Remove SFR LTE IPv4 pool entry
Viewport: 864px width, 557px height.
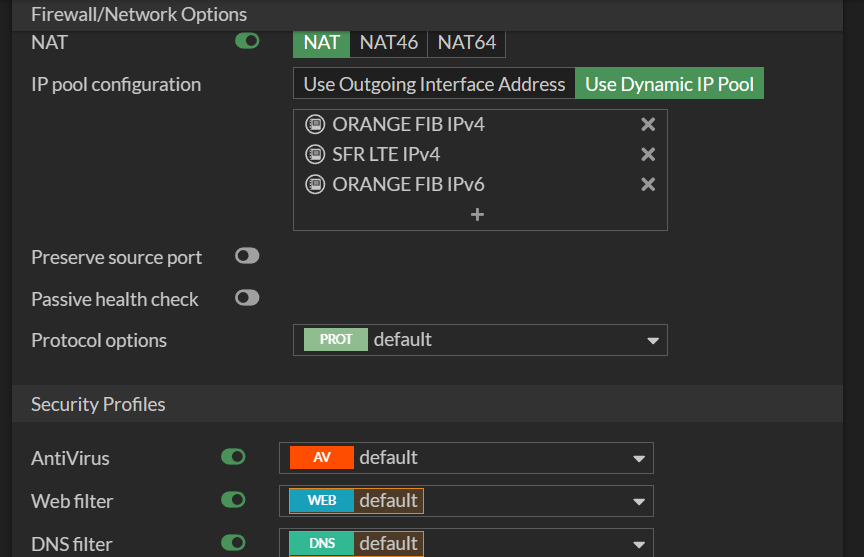648,155
